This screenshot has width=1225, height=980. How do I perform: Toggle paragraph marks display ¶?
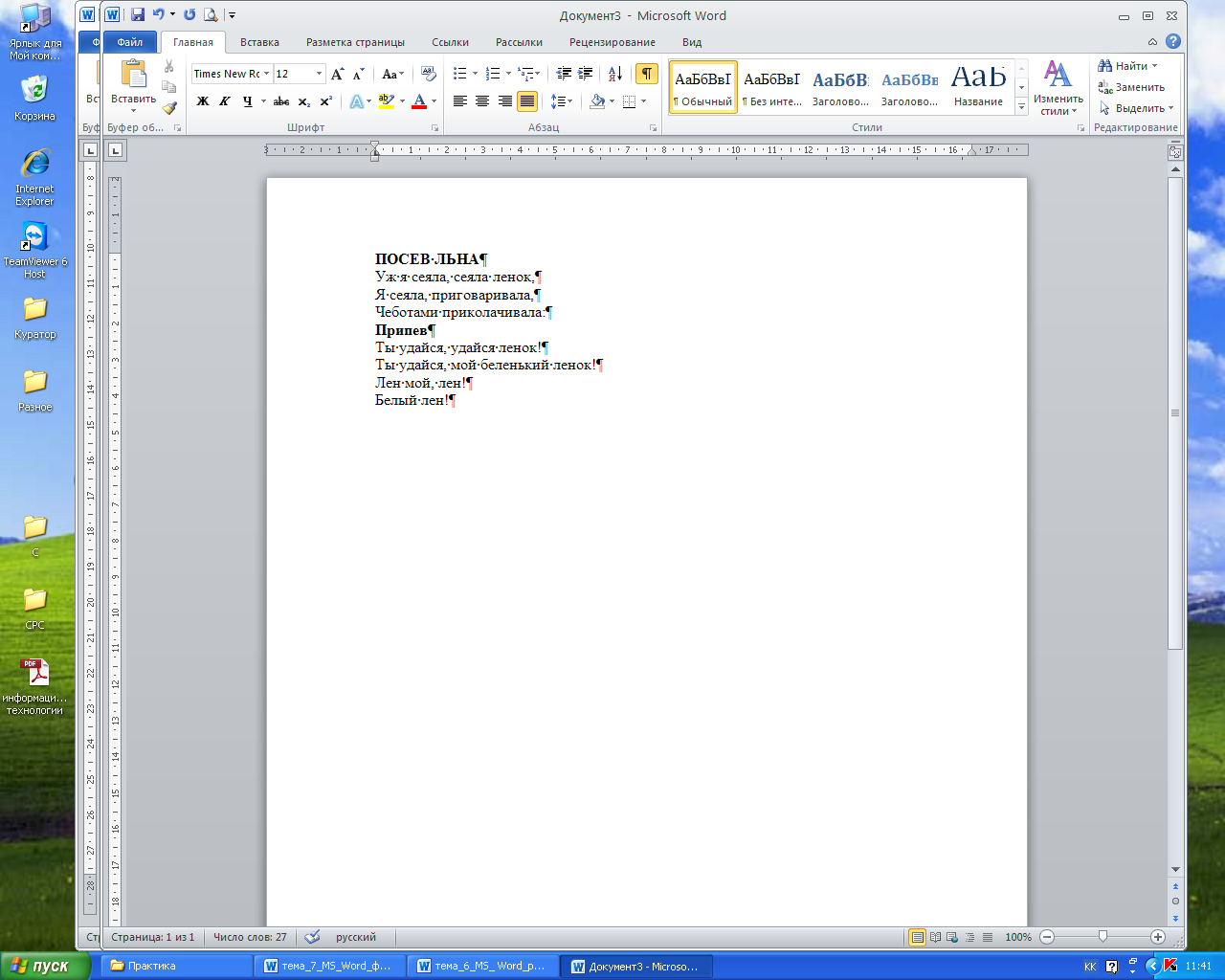pos(647,74)
